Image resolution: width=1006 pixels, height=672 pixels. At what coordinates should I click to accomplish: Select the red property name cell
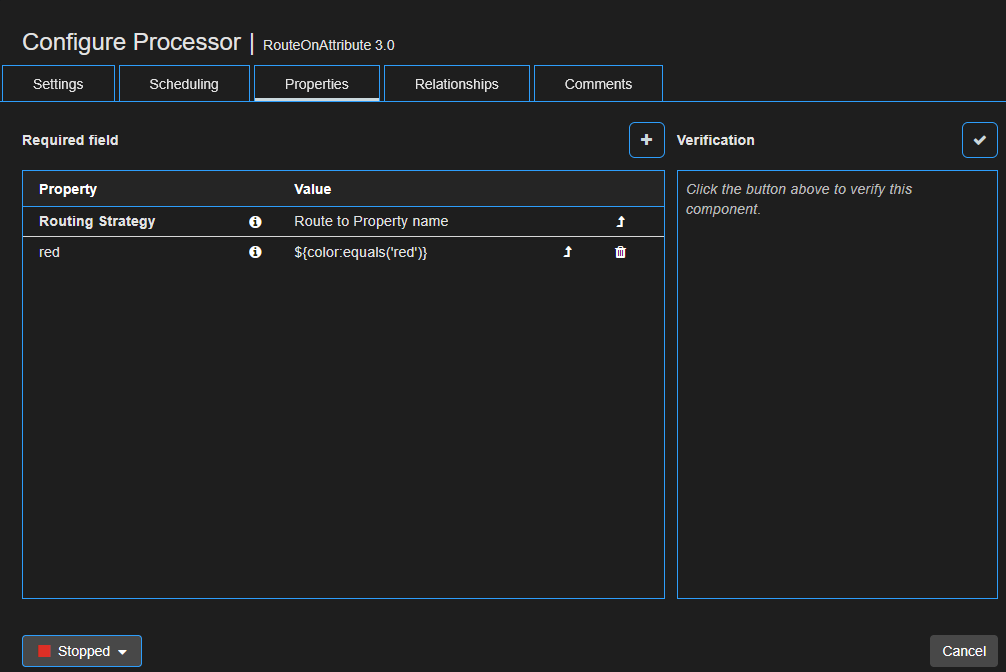49,252
